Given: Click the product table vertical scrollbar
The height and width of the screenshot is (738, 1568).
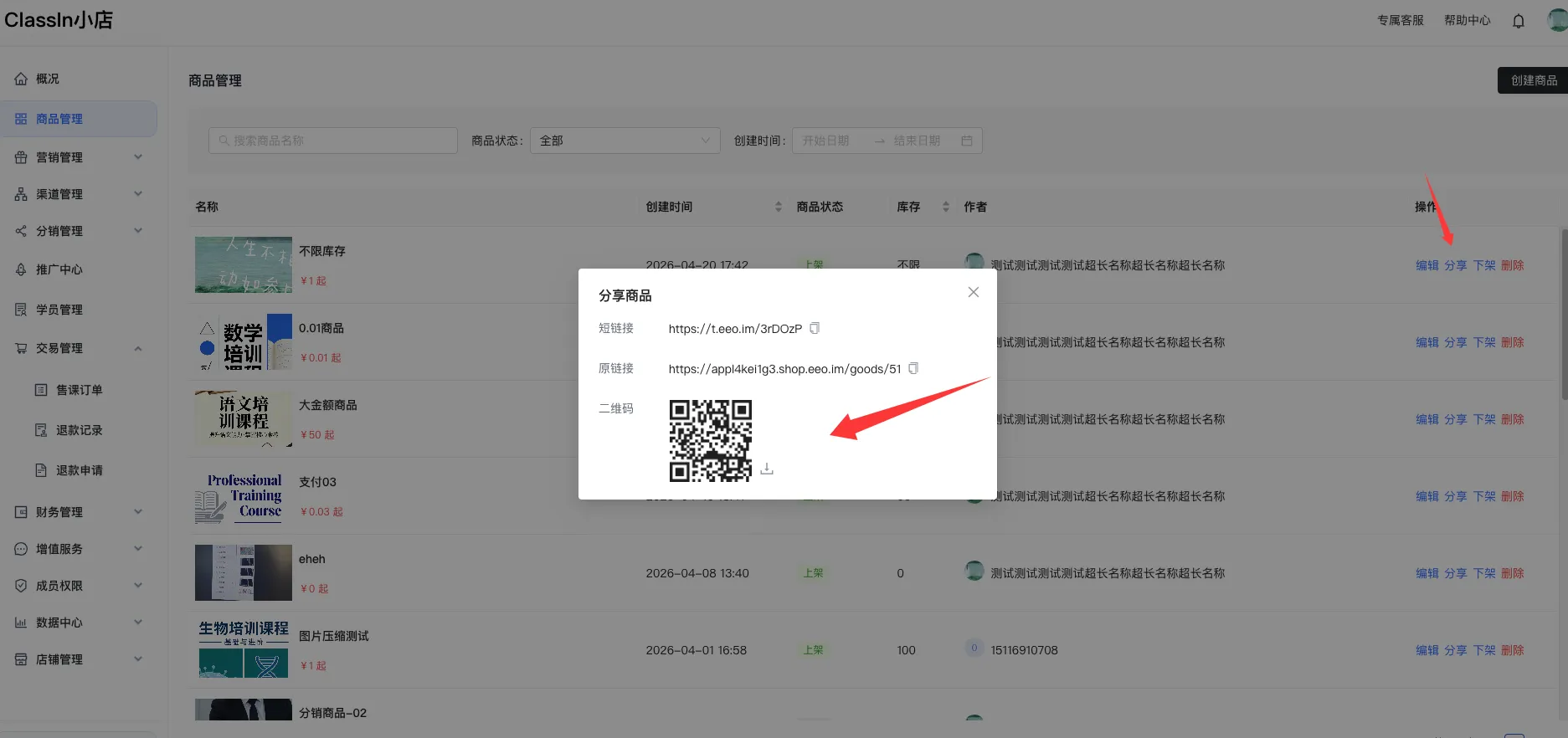Looking at the screenshot, I should coord(1564,314).
